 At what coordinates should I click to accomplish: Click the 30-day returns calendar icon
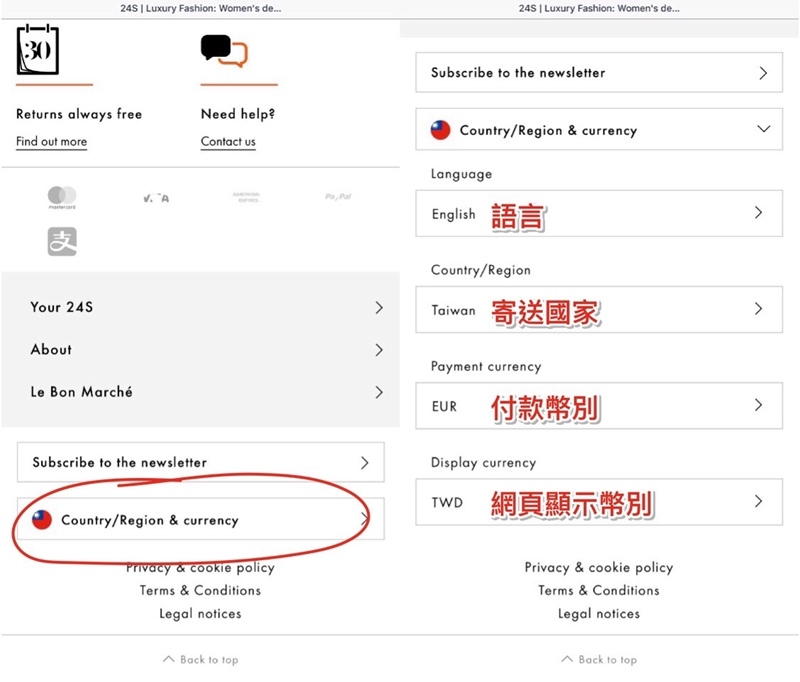pos(38,50)
